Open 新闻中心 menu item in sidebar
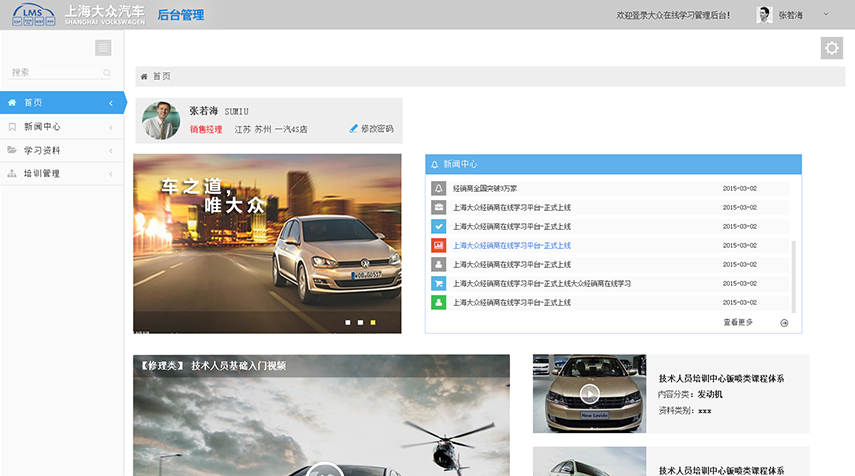Screen dimensions: 855x476 (x=62, y=126)
